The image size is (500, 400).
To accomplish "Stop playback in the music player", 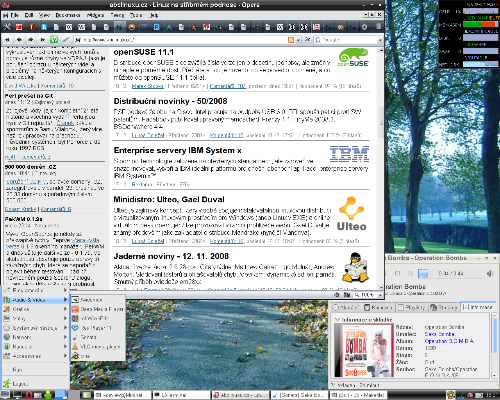I will (x=397, y=273).
